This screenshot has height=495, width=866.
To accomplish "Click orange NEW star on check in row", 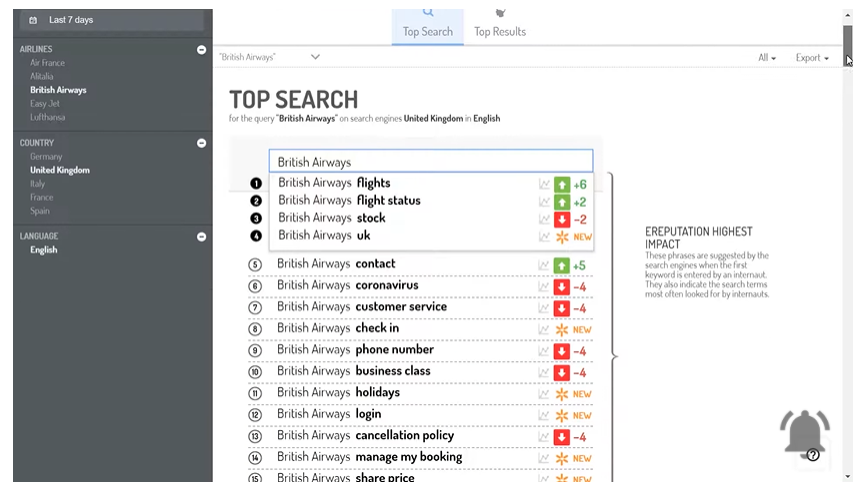I will (562, 330).
